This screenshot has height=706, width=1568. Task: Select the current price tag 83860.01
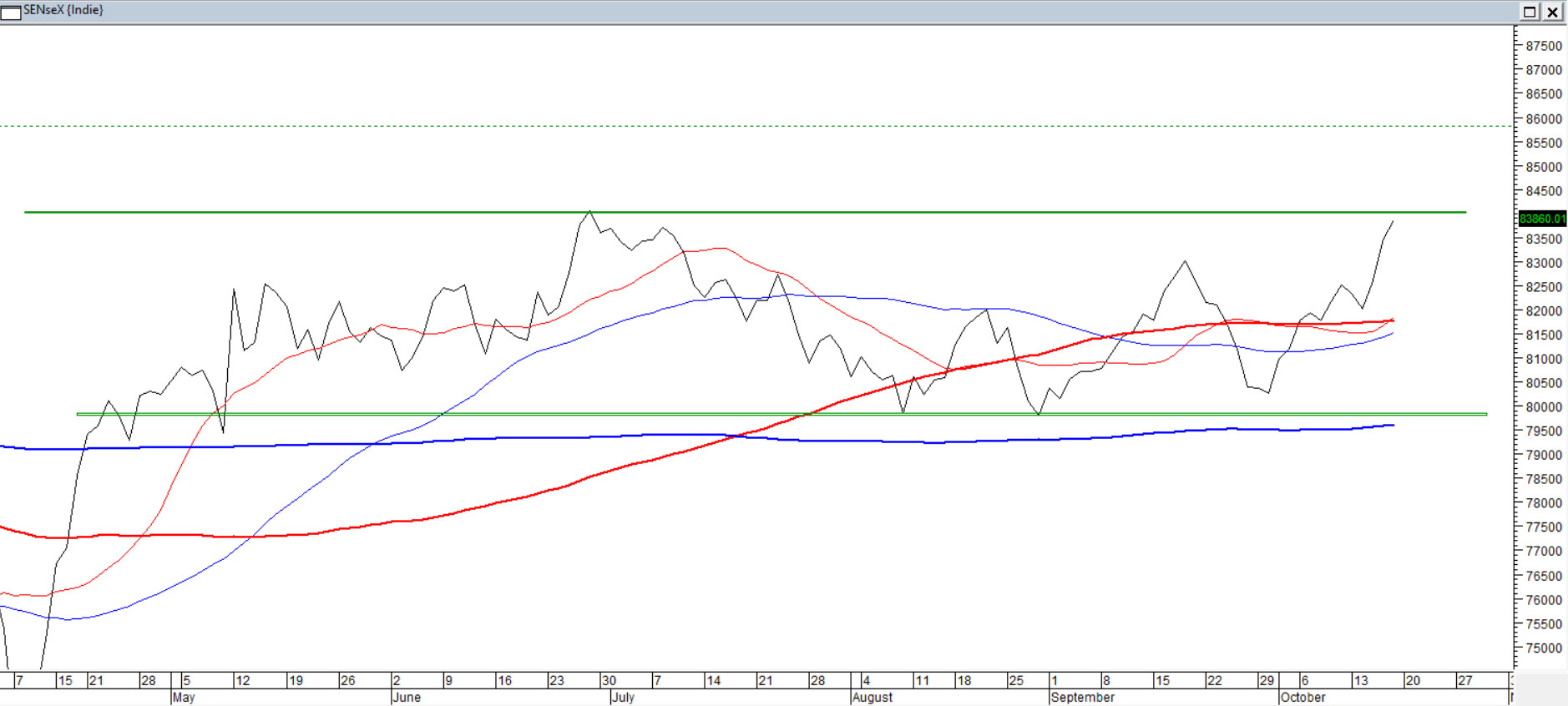click(1541, 219)
